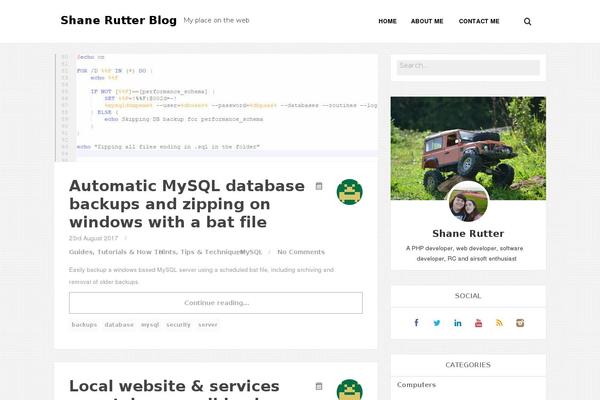This screenshot has width=600, height=400.
Task: Select the security tag
Action: (178, 325)
